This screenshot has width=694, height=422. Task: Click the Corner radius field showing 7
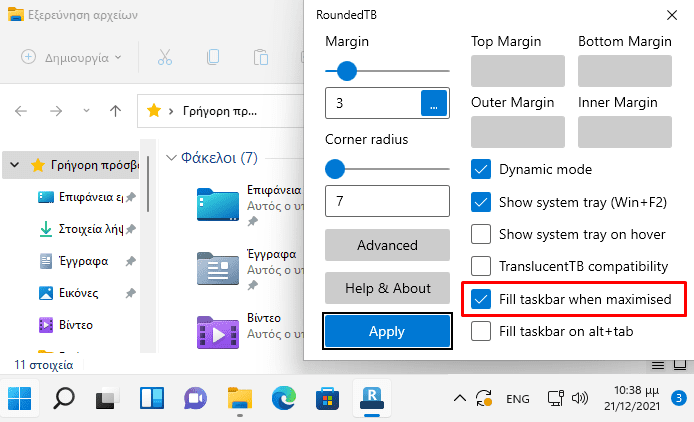(x=387, y=201)
